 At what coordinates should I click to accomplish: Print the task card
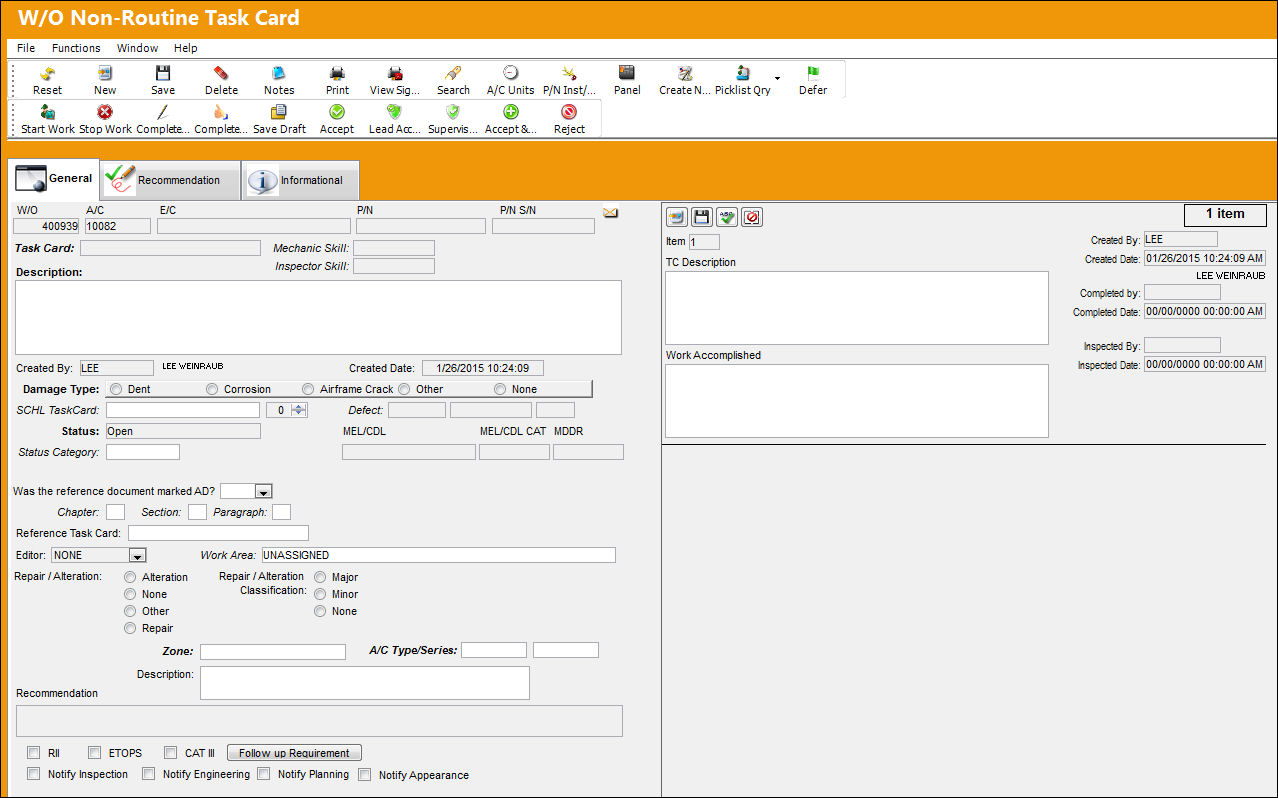point(338,73)
